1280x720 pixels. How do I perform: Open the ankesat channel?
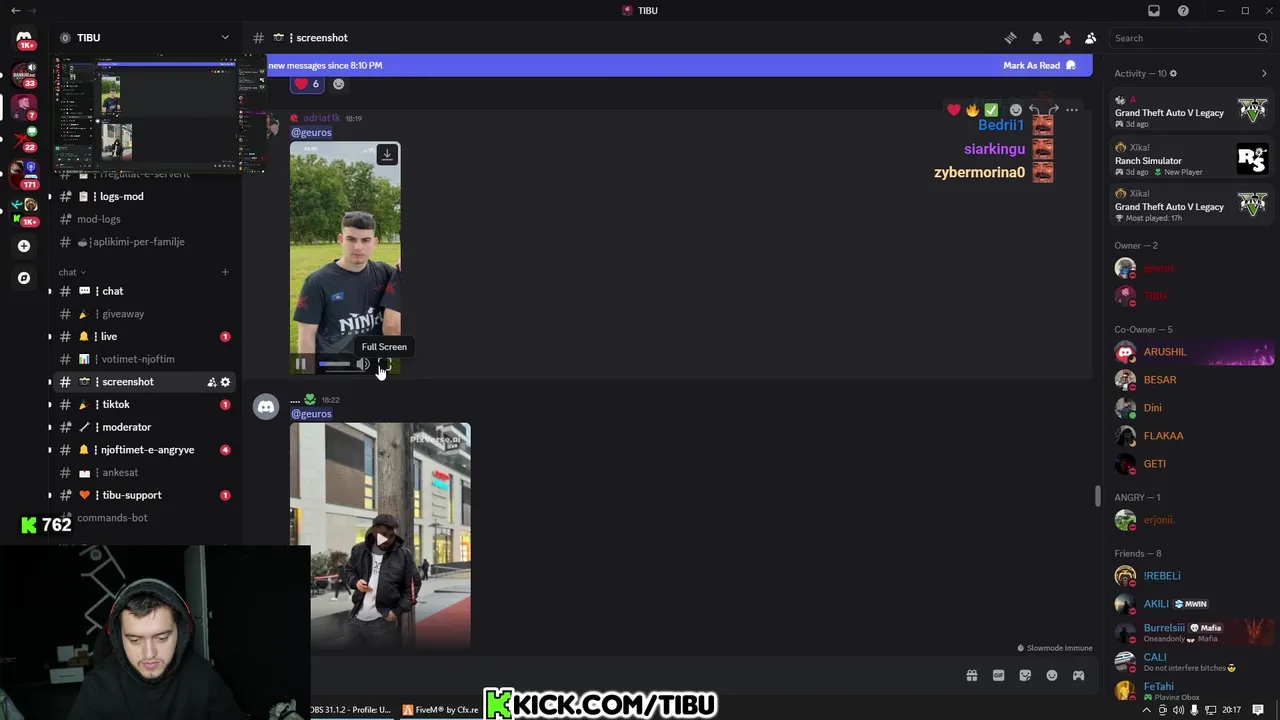(x=143, y=472)
